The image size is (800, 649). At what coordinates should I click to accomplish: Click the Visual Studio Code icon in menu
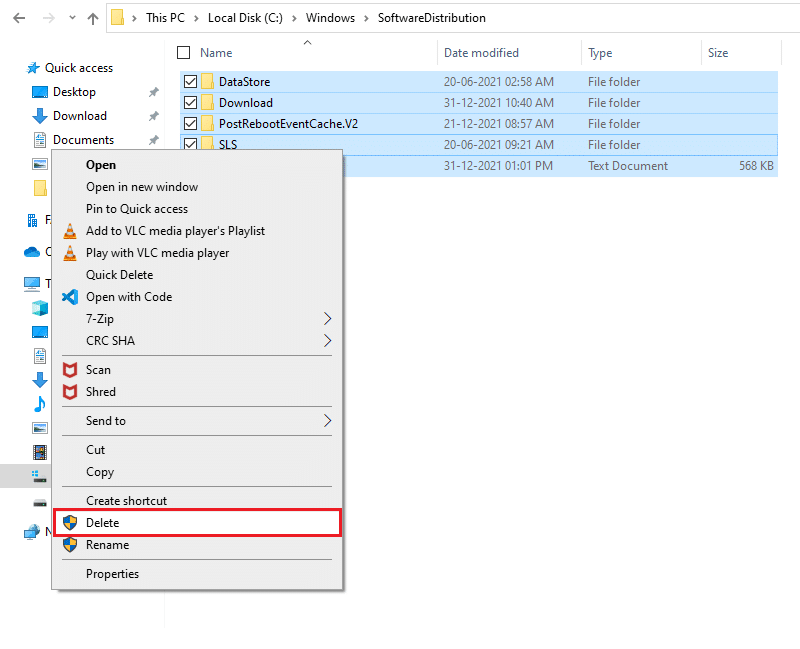click(x=69, y=297)
